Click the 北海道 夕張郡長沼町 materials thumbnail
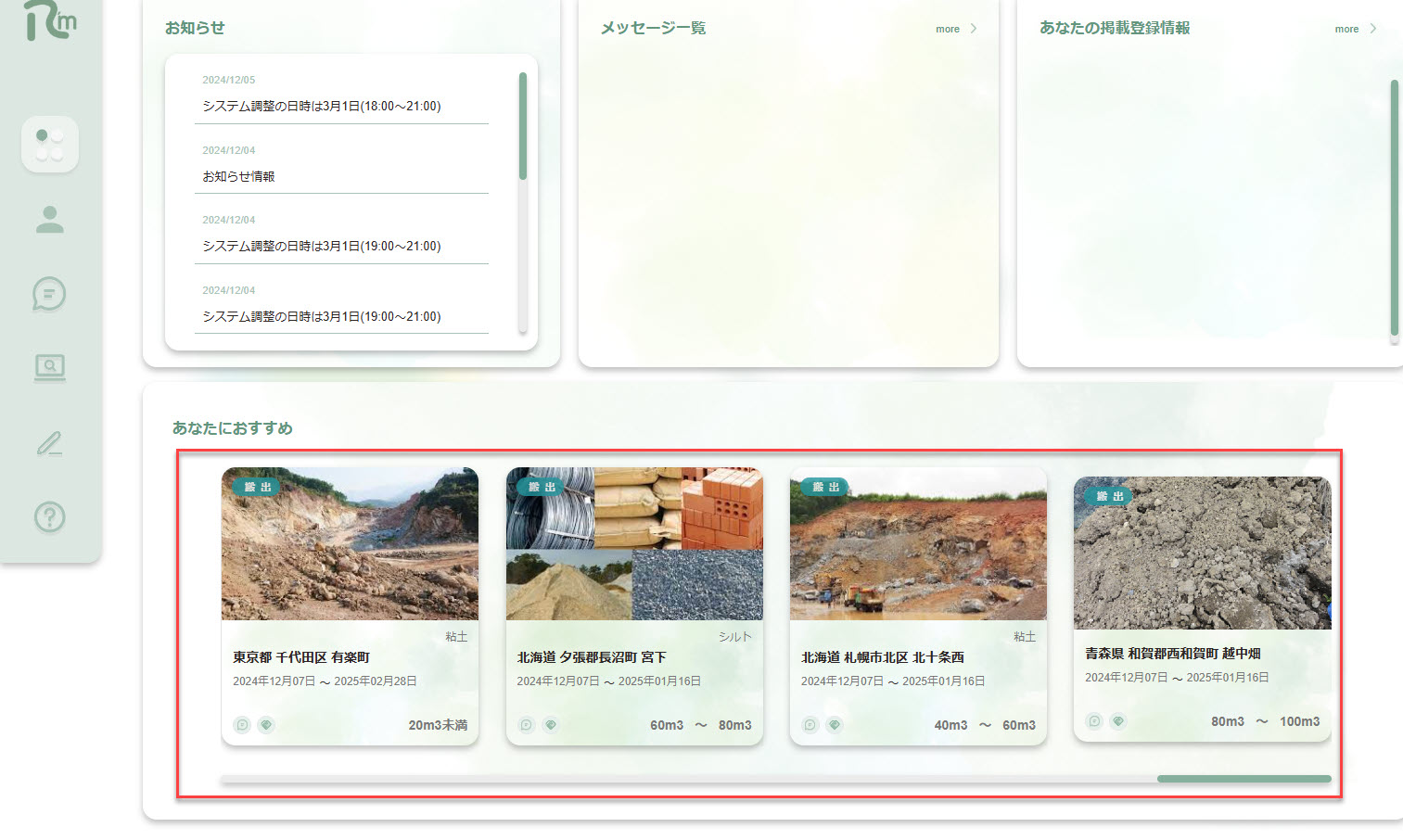This screenshot has width=1403, height=840. (x=634, y=543)
